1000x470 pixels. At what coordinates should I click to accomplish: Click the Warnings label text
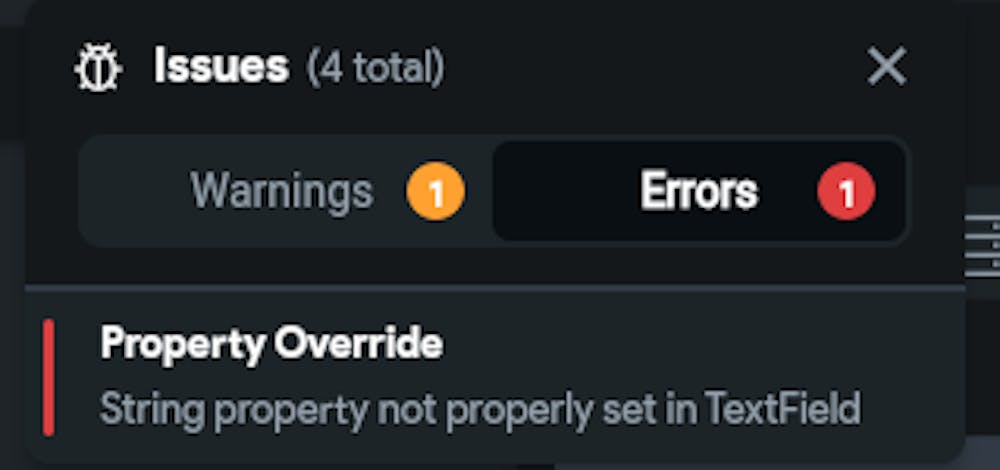click(x=281, y=191)
